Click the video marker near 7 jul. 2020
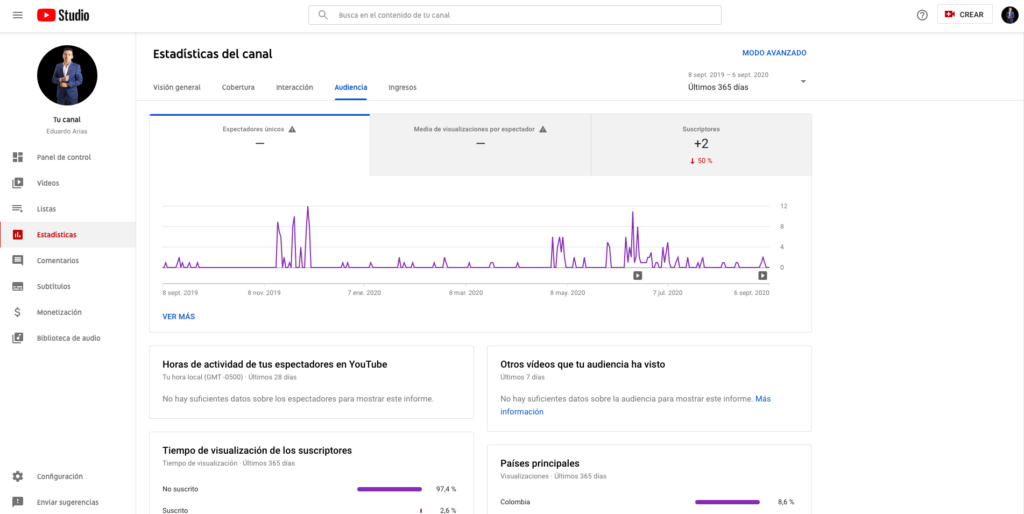This screenshot has height=514, width=1024. (x=637, y=276)
